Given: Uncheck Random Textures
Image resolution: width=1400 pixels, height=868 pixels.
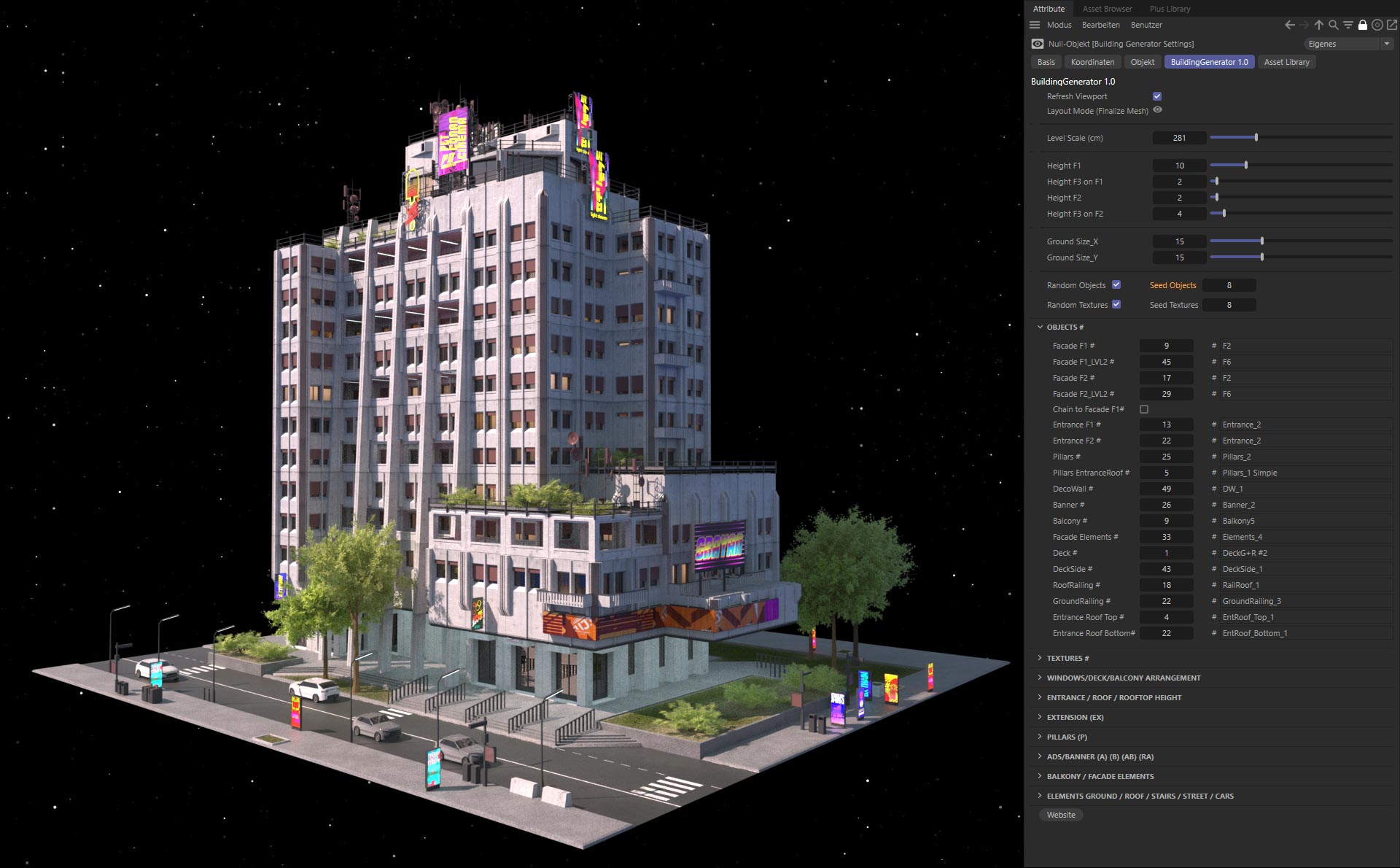Looking at the screenshot, I should [x=1116, y=305].
